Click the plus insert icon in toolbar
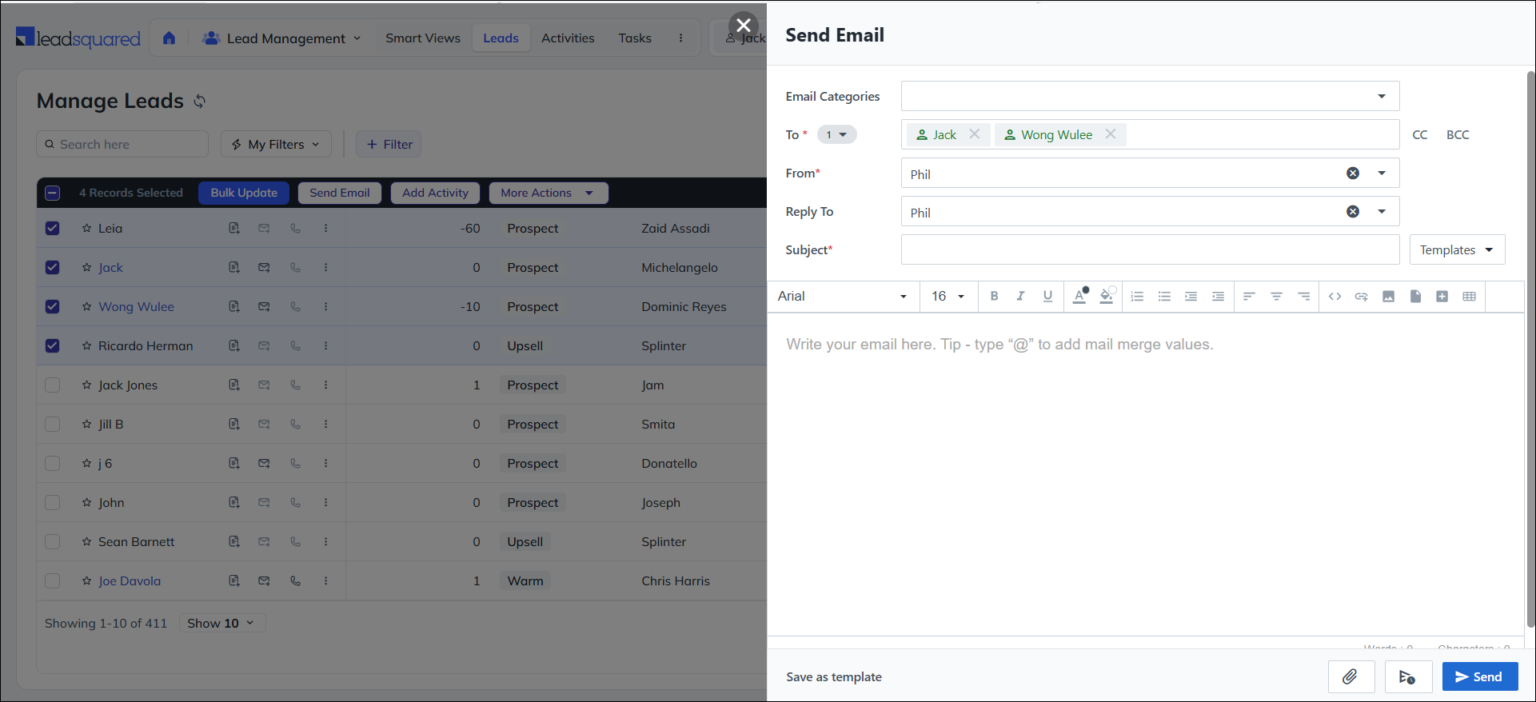 pos(1442,296)
